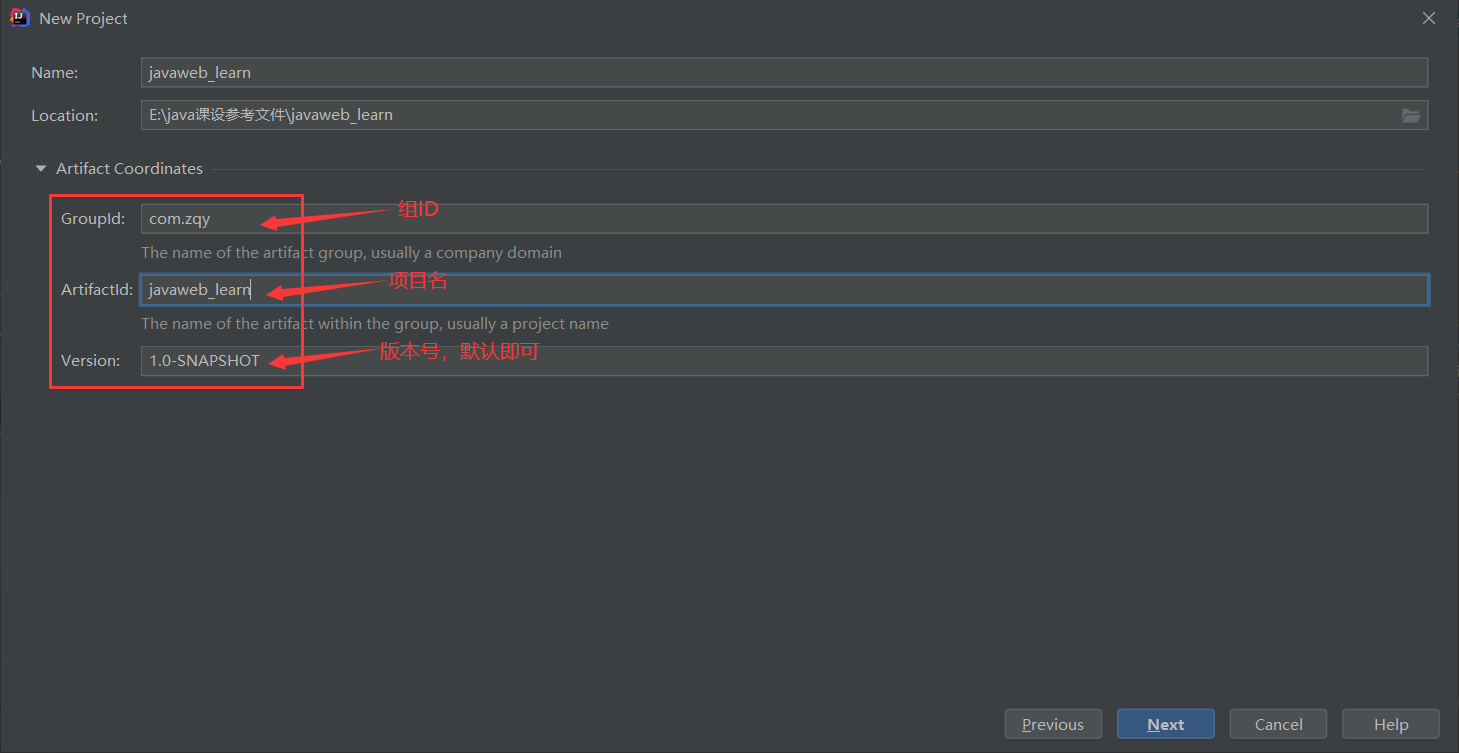Click the "Version:" label
This screenshot has height=753, width=1459.
(91, 361)
